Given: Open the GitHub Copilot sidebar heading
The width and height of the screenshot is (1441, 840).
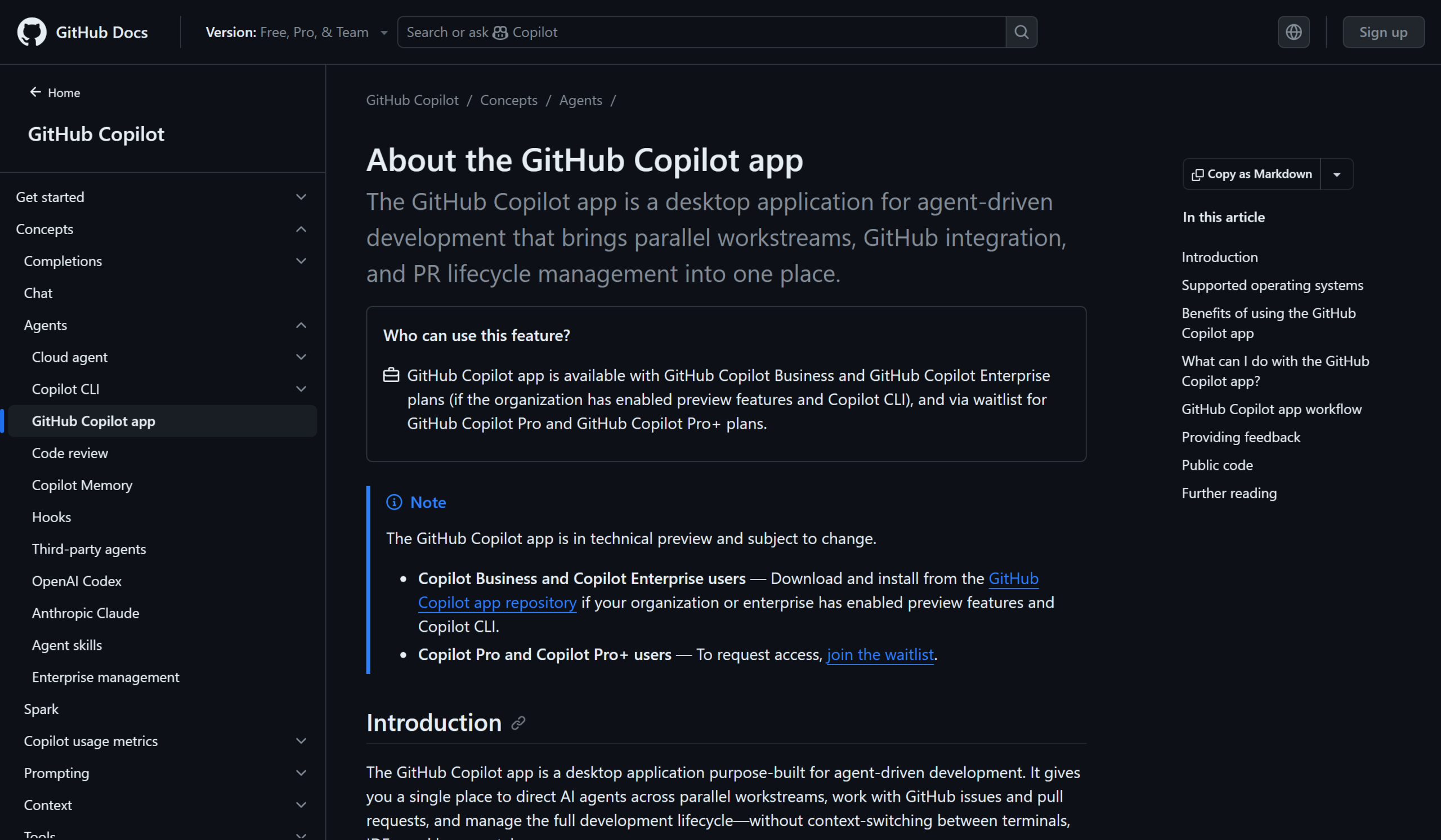Looking at the screenshot, I should pos(96,134).
